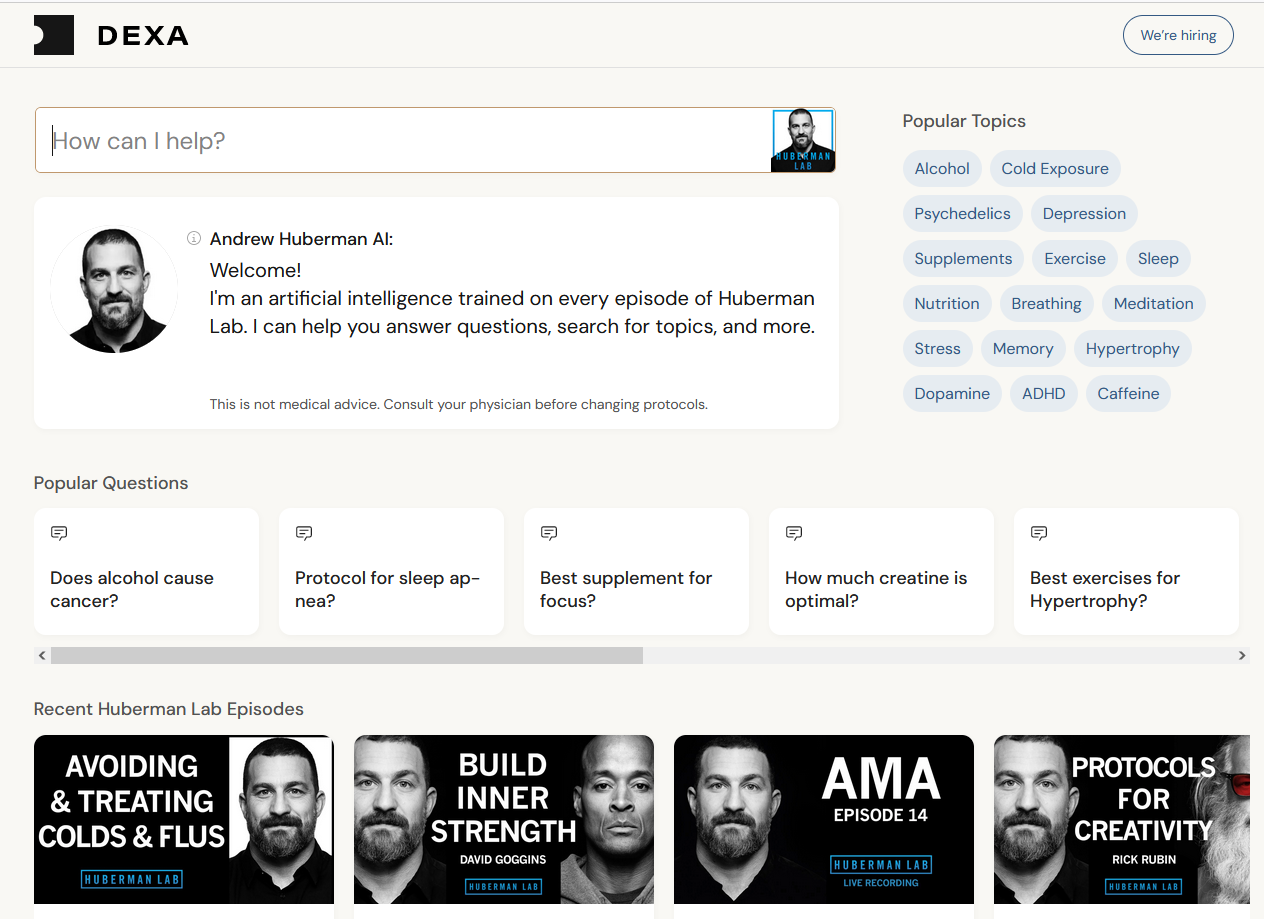Click right arrow of questions scrollbar
The height and width of the screenshot is (919, 1264).
click(x=1242, y=656)
